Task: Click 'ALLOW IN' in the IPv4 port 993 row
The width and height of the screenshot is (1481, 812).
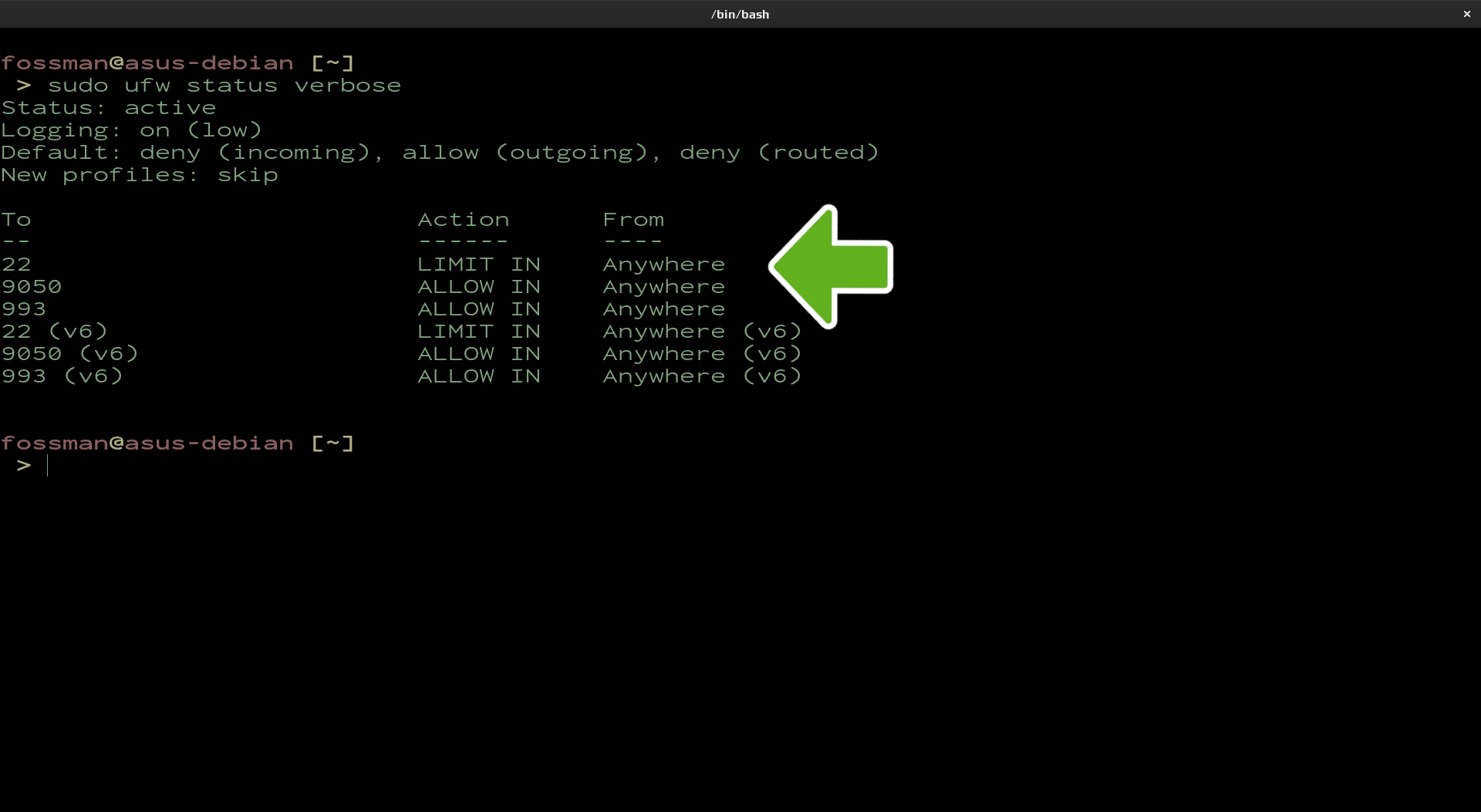Action: pos(479,309)
